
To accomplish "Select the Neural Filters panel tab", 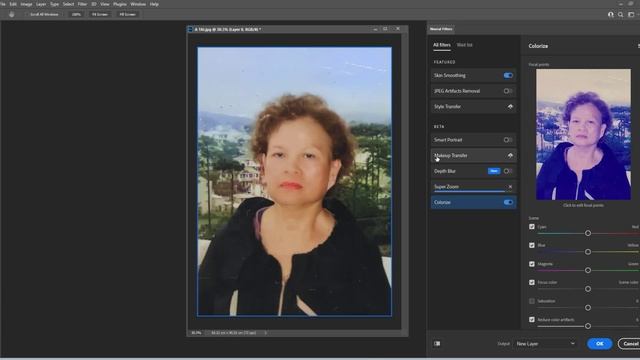I will point(441,29).
